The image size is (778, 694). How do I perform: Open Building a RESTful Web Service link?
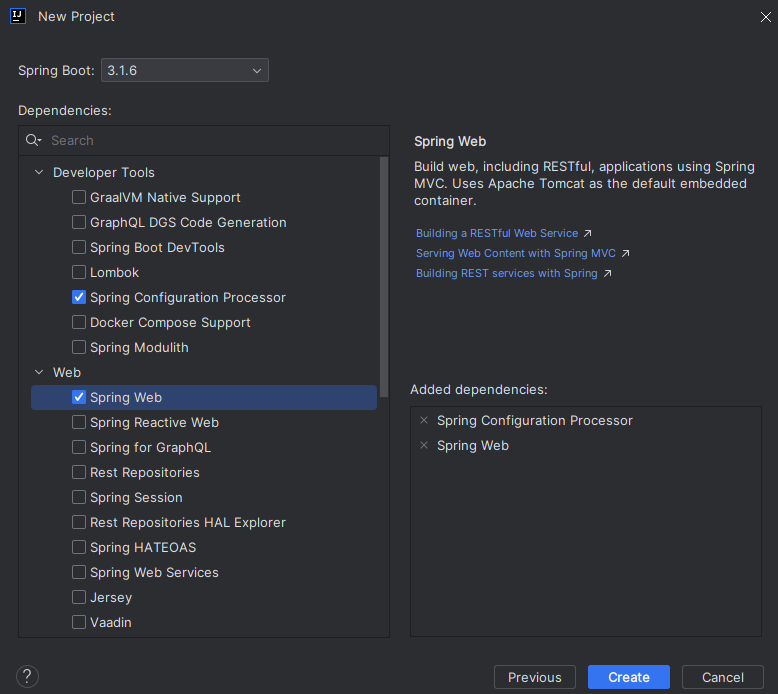(x=497, y=233)
